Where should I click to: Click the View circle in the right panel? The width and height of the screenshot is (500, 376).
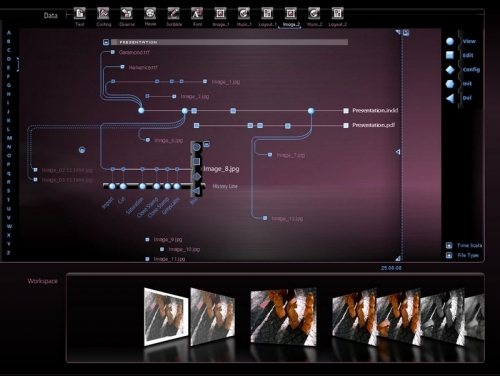[x=450, y=41]
